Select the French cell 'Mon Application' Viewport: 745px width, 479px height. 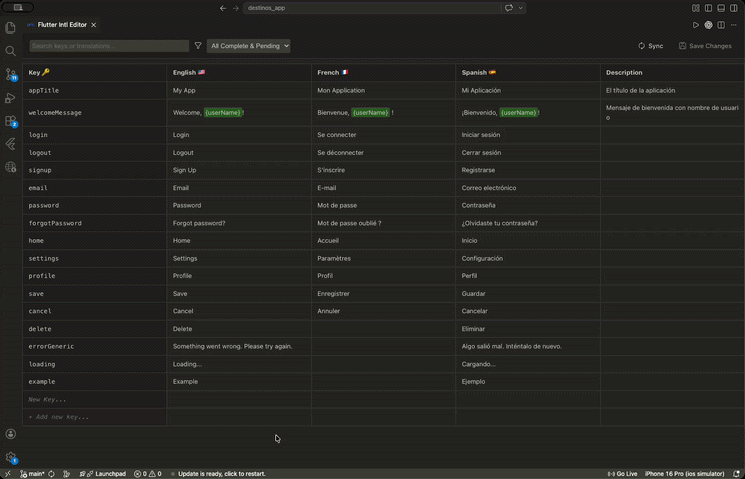(383, 90)
